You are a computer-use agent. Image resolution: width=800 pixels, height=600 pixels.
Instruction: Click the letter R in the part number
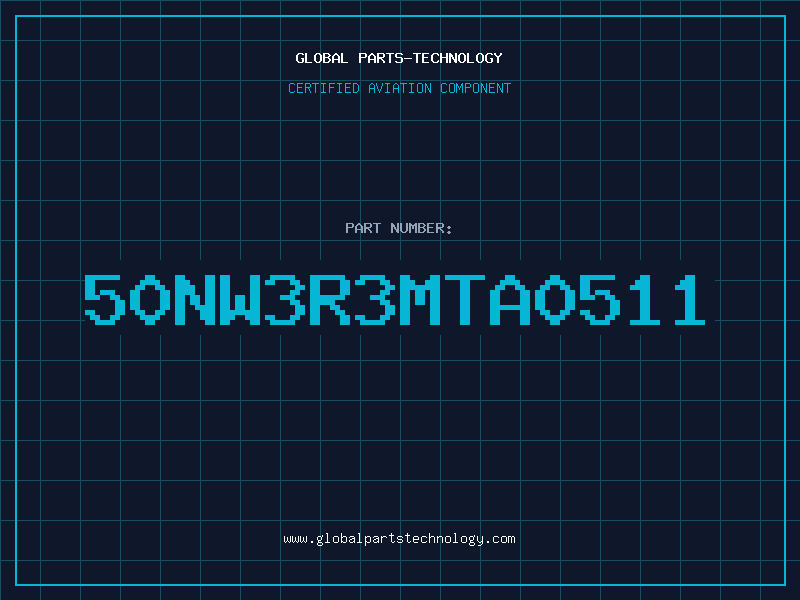(330, 299)
